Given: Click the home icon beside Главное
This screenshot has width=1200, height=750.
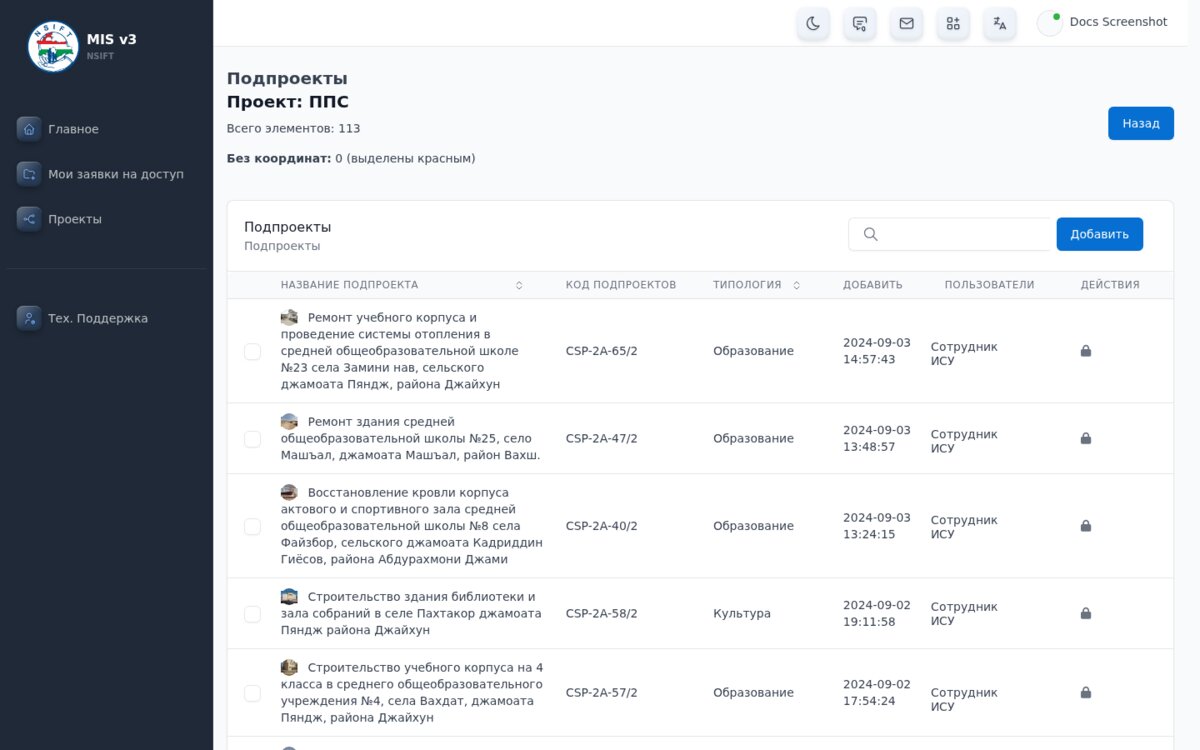Looking at the screenshot, I should point(29,129).
